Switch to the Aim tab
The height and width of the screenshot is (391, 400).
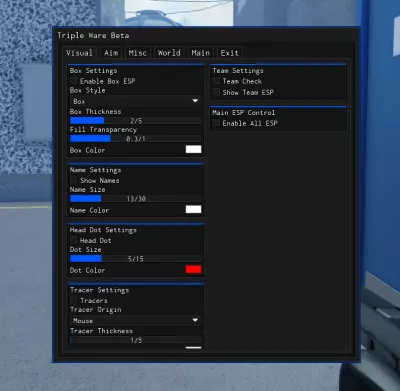pyautogui.click(x=111, y=53)
